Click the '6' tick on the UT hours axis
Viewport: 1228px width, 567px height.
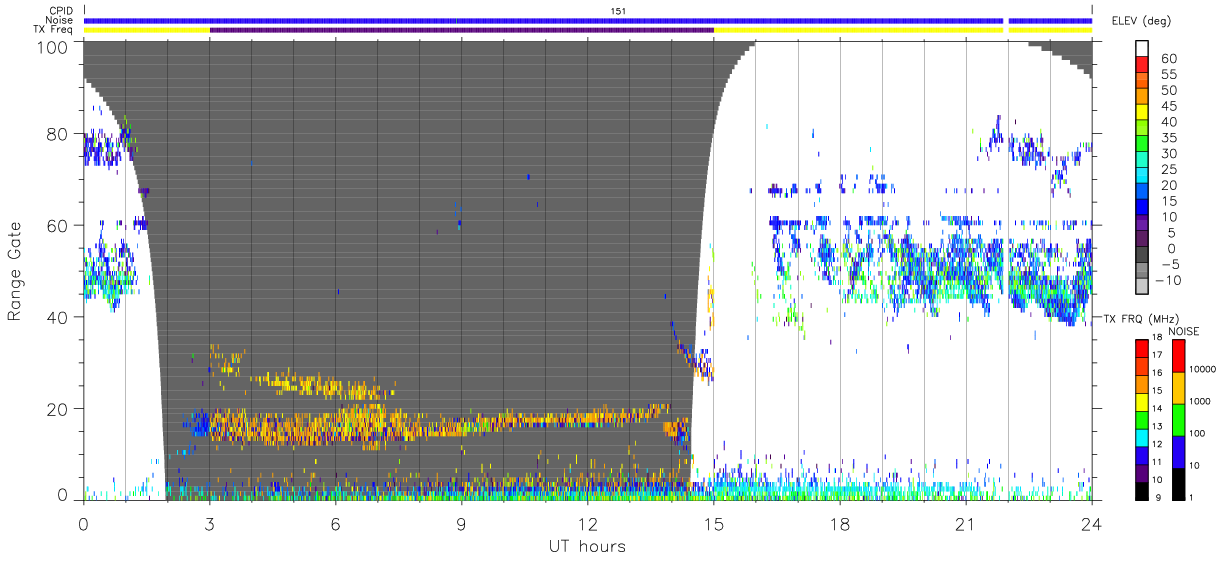336,523
